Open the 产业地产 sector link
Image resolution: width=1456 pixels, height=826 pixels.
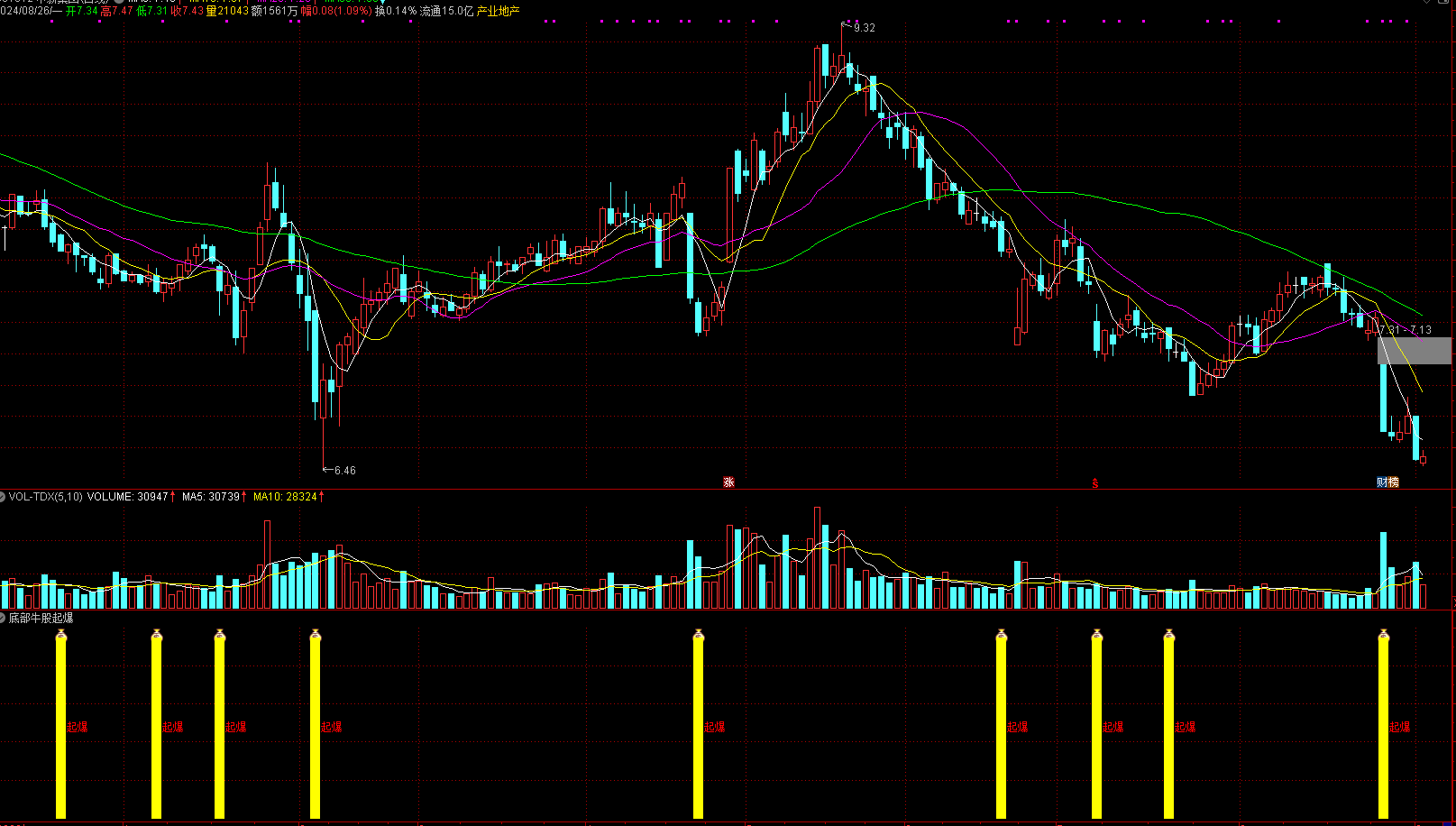(498, 11)
